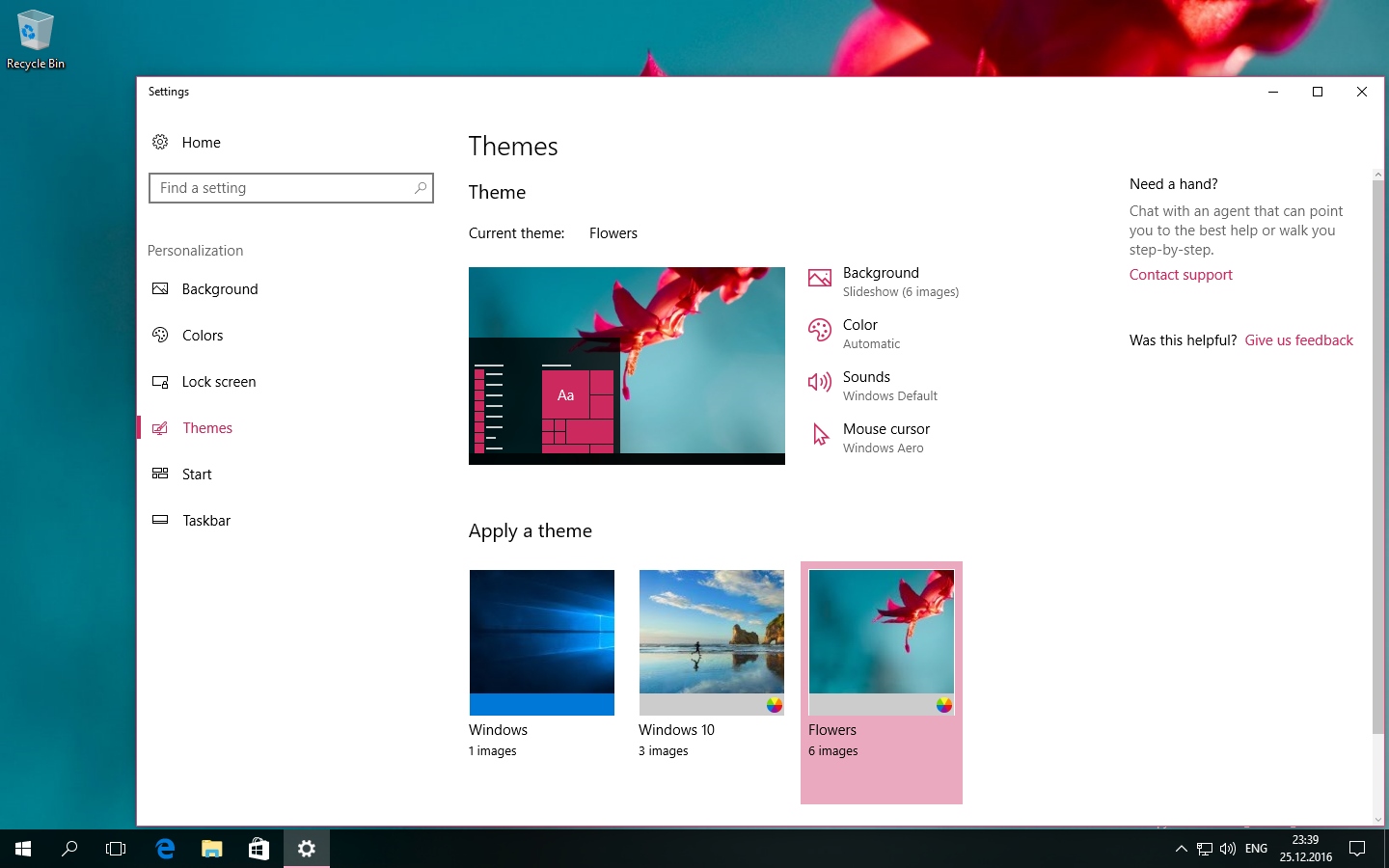1389x868 pixels.
Task: Click the search magnifier in Find a setting
Action: click(x=421, y=188)
